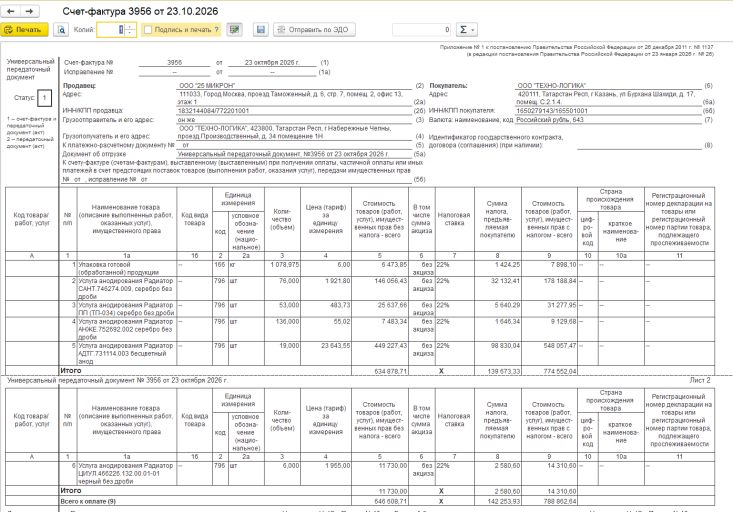
Task: Go forward with the right arrow button
Action: (29, 11)
